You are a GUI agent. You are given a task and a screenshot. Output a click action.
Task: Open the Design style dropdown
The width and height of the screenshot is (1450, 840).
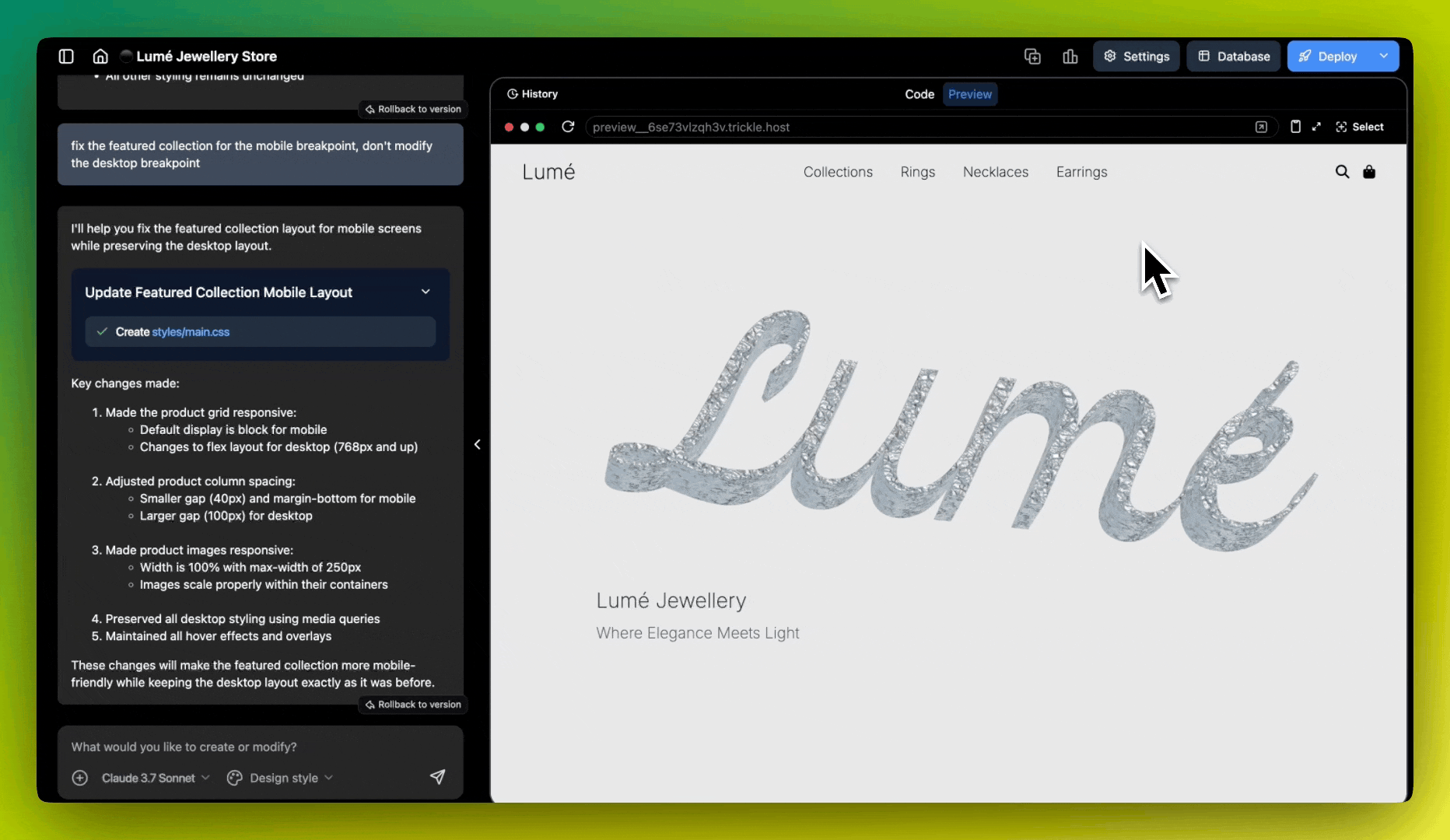tap(280, 778)
